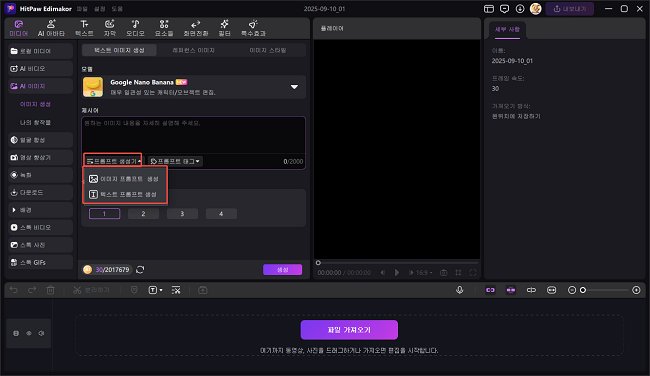Expand the Background (배경) sidebar section

coord(40,210)
